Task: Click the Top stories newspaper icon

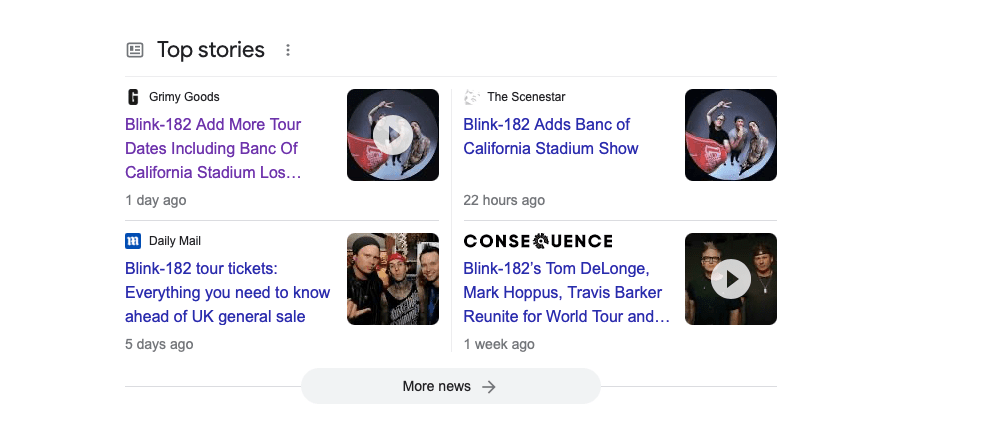Action: (135, 50)
